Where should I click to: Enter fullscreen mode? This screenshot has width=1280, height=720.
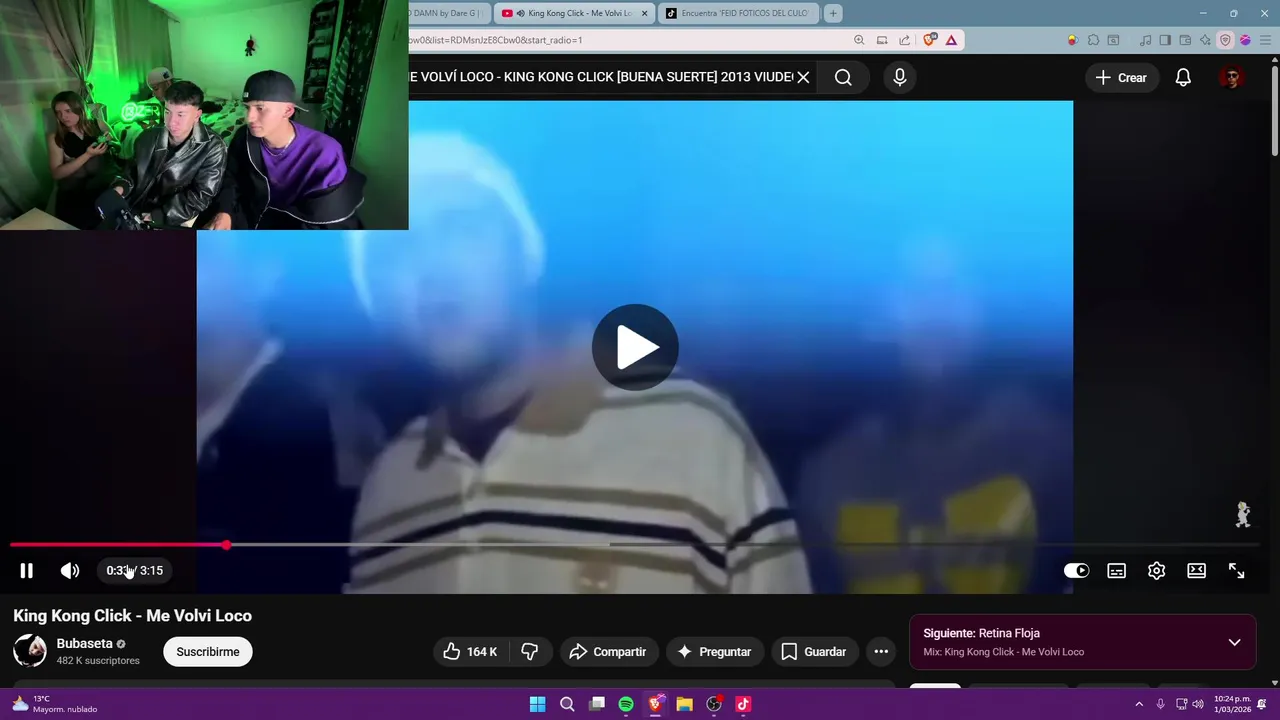point(1237,571)
